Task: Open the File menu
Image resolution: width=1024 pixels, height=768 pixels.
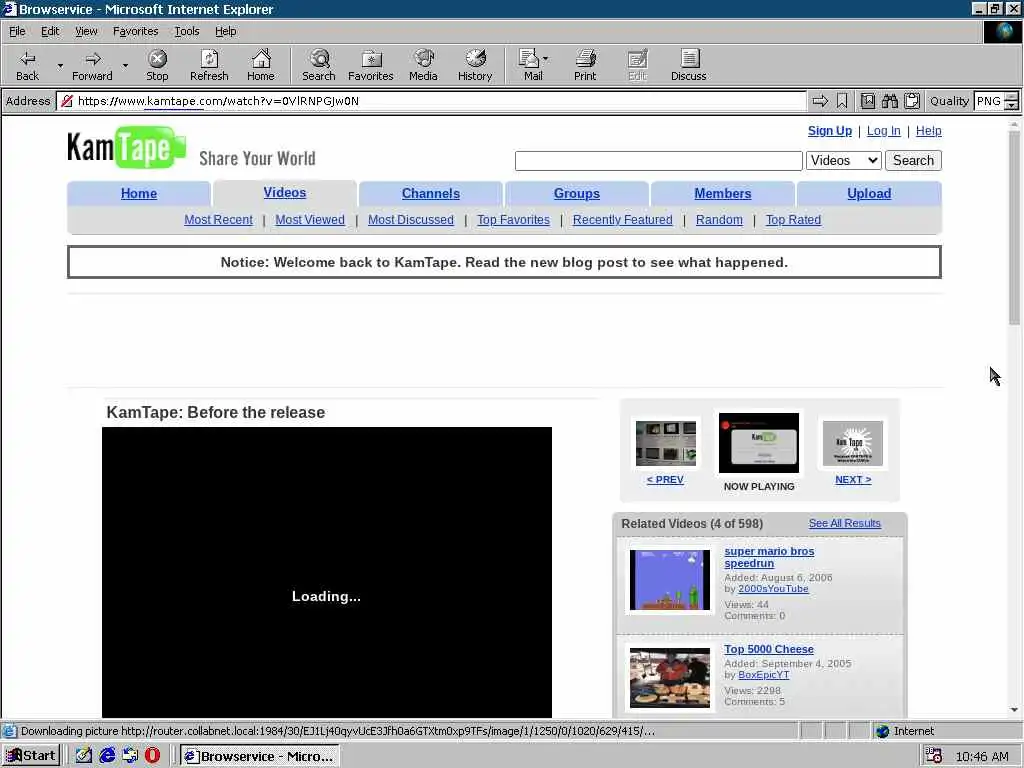Action: 17,31
